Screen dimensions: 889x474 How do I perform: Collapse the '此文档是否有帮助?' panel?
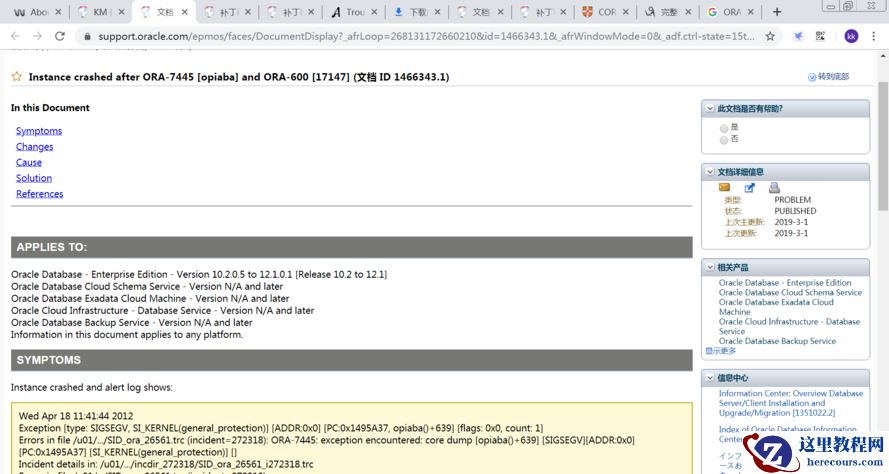[x=710, y=108]
